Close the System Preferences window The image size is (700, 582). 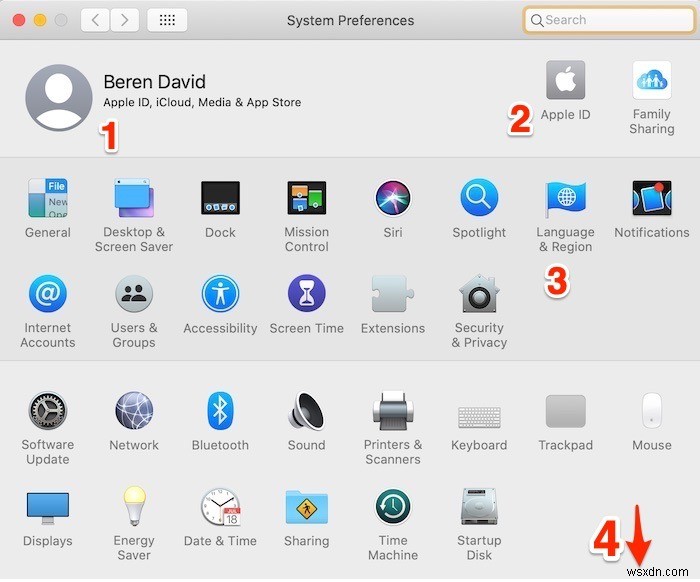point(19,20)
